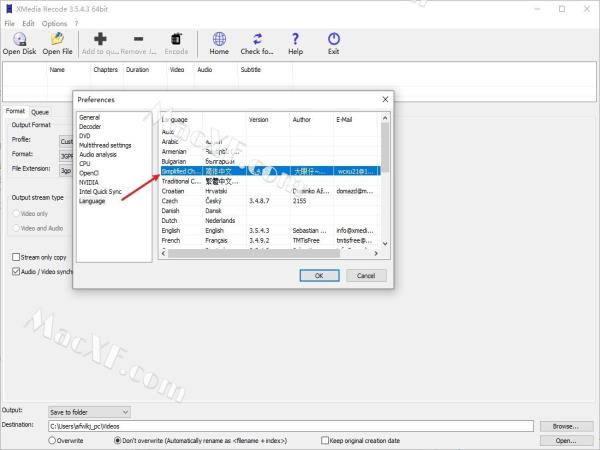The image size is (600, 450).
Task: Select the Bulgarian language row
Action: pos(270,161)
